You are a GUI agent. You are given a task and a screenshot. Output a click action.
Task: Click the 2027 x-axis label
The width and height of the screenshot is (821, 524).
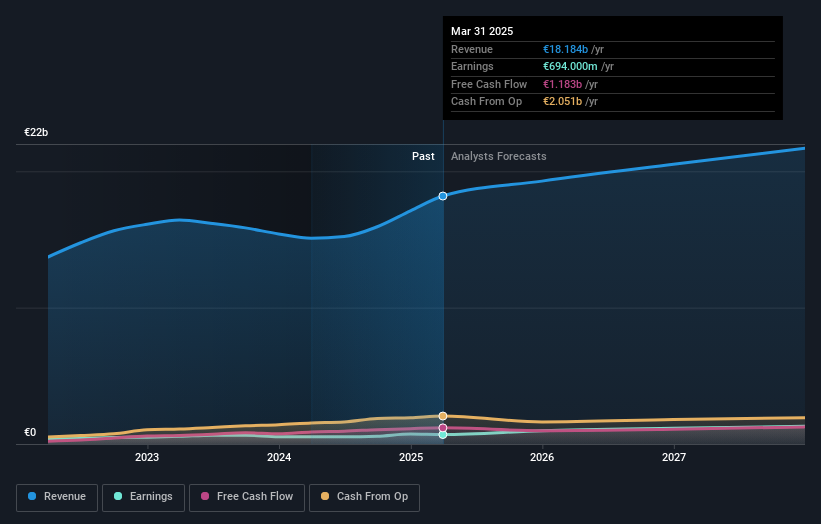coord(674,457)
